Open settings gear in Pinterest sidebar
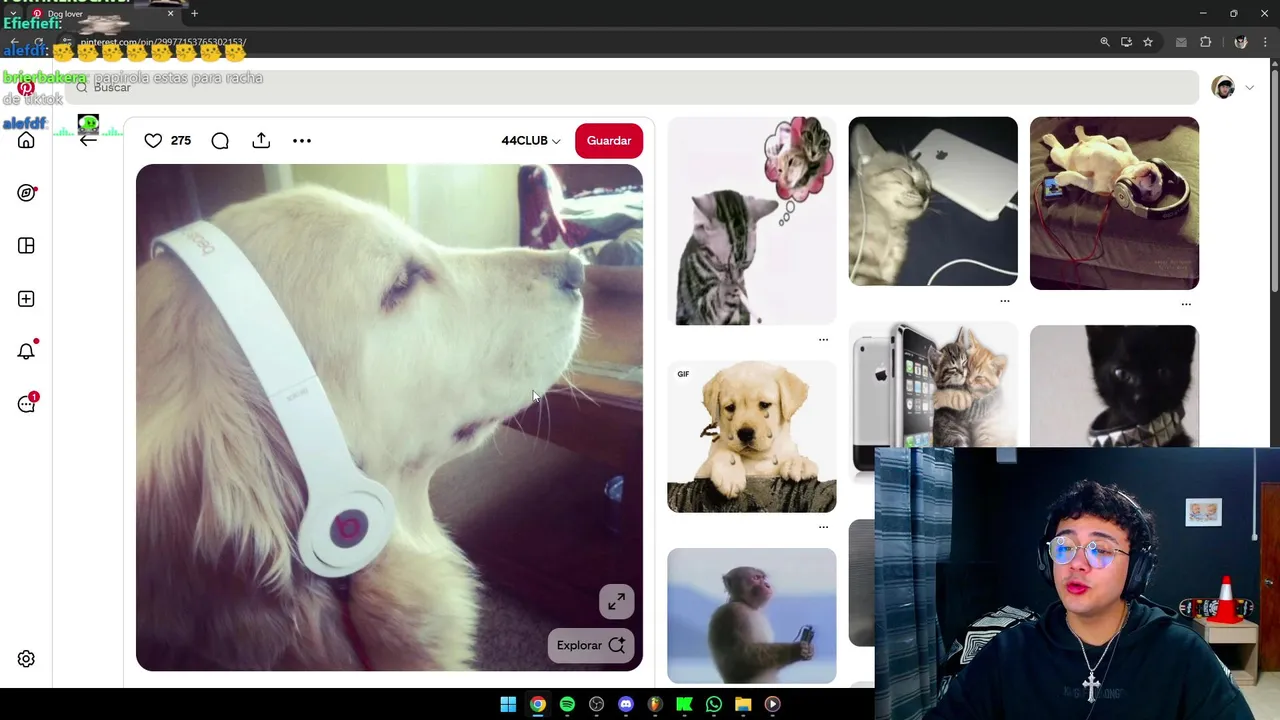The height and width of the screenshot is (720, 1280). pyautogui.click(x=26, y=659)
